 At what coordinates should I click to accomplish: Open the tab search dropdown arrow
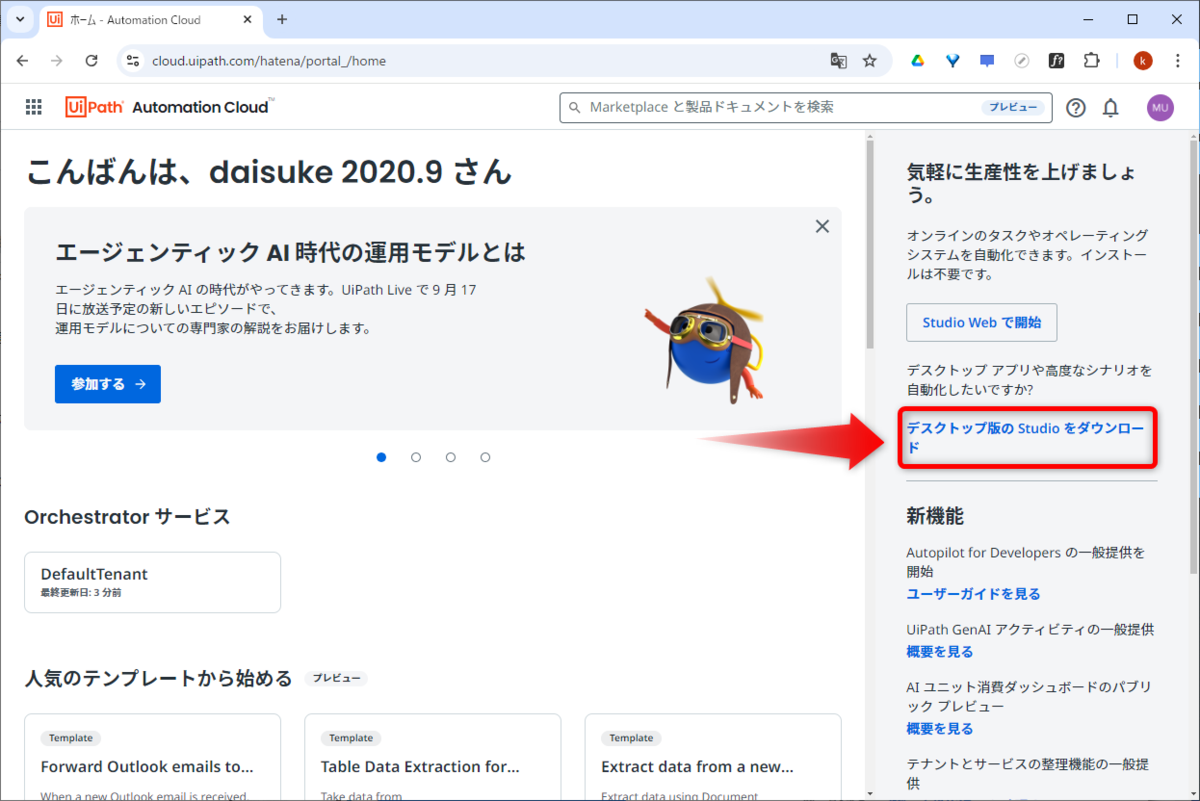coord(18,19)
